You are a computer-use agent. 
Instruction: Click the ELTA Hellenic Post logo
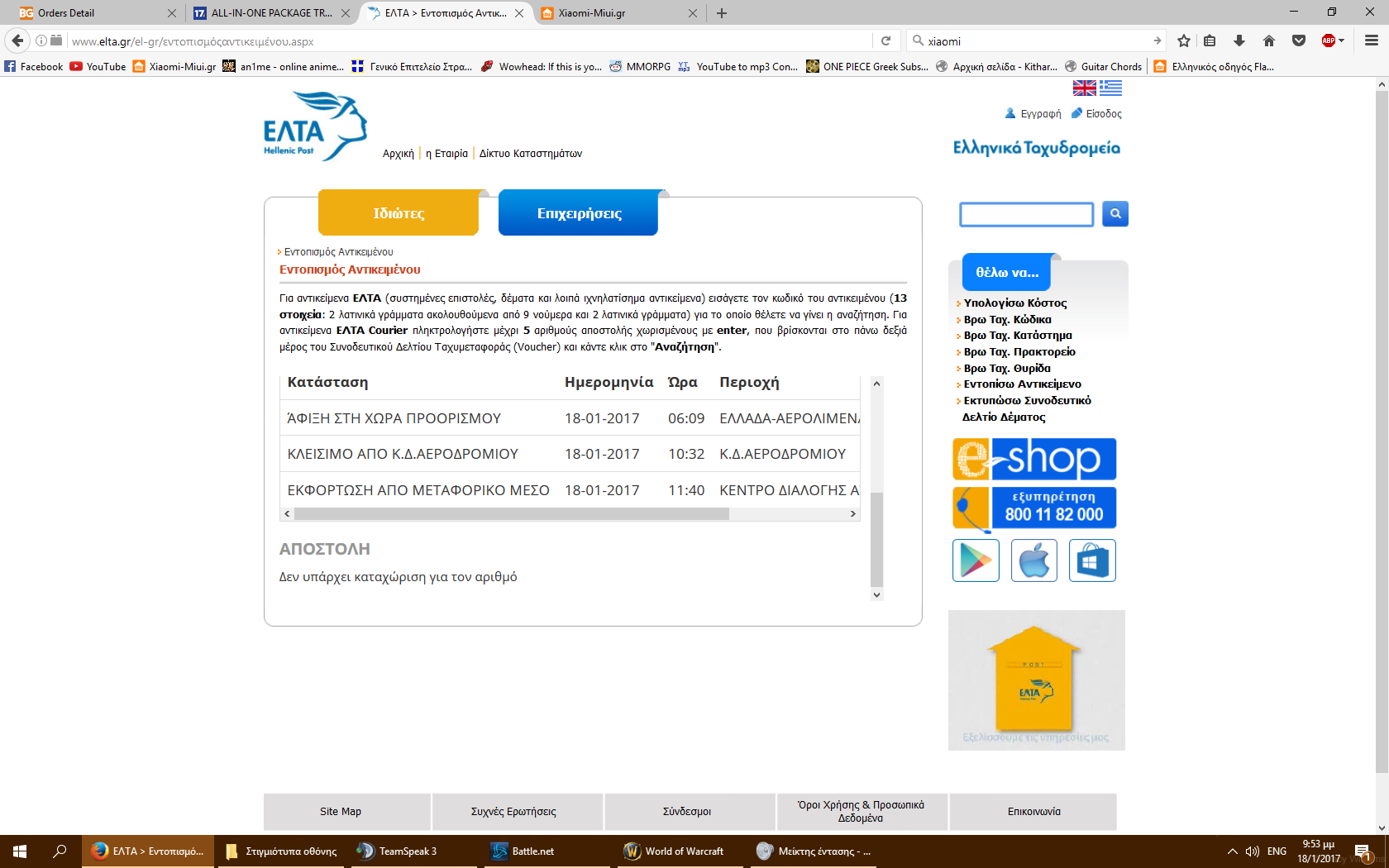tap(315, 126)
